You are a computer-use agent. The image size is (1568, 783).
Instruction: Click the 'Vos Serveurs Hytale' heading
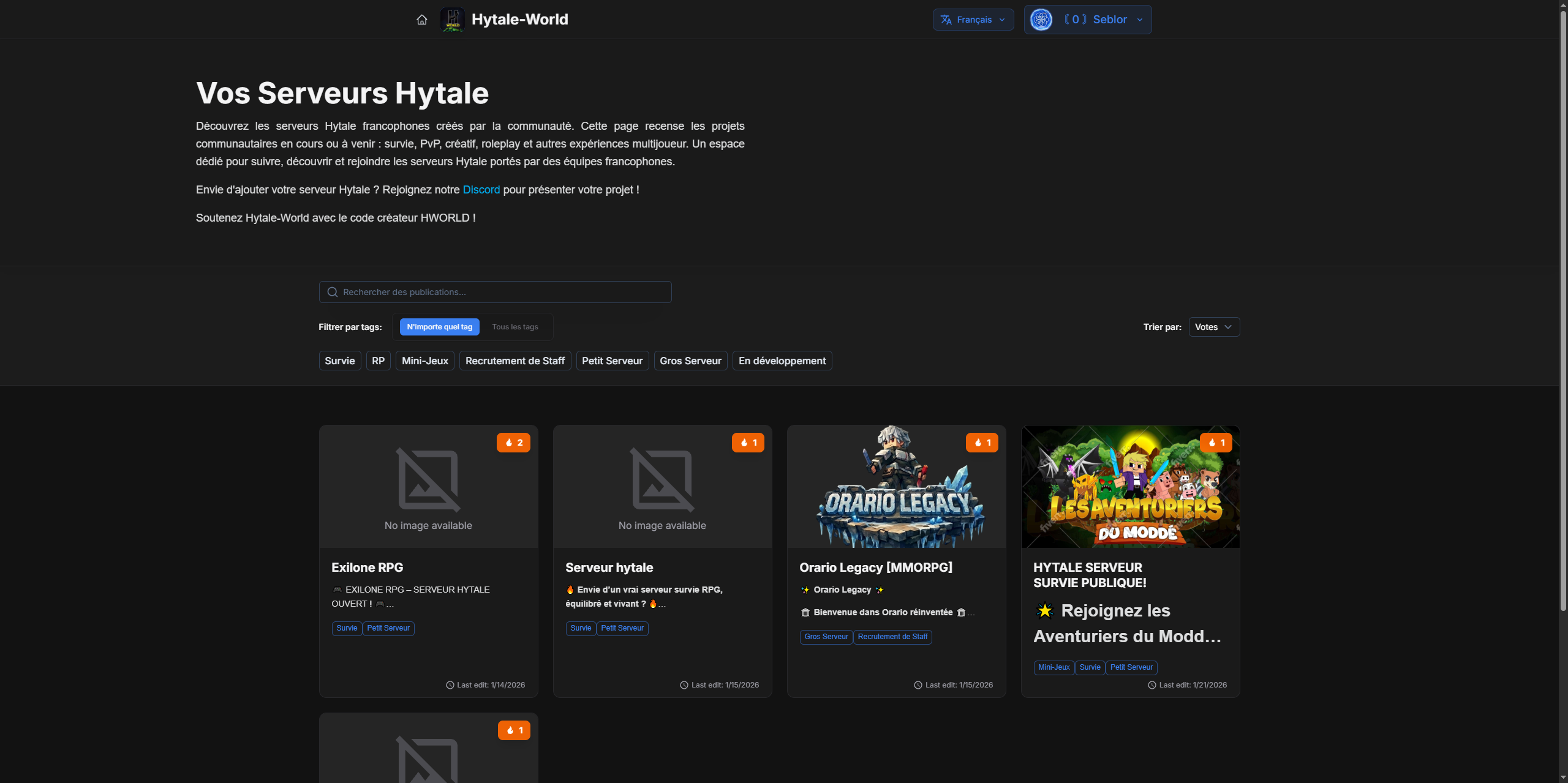click(342, 93)
